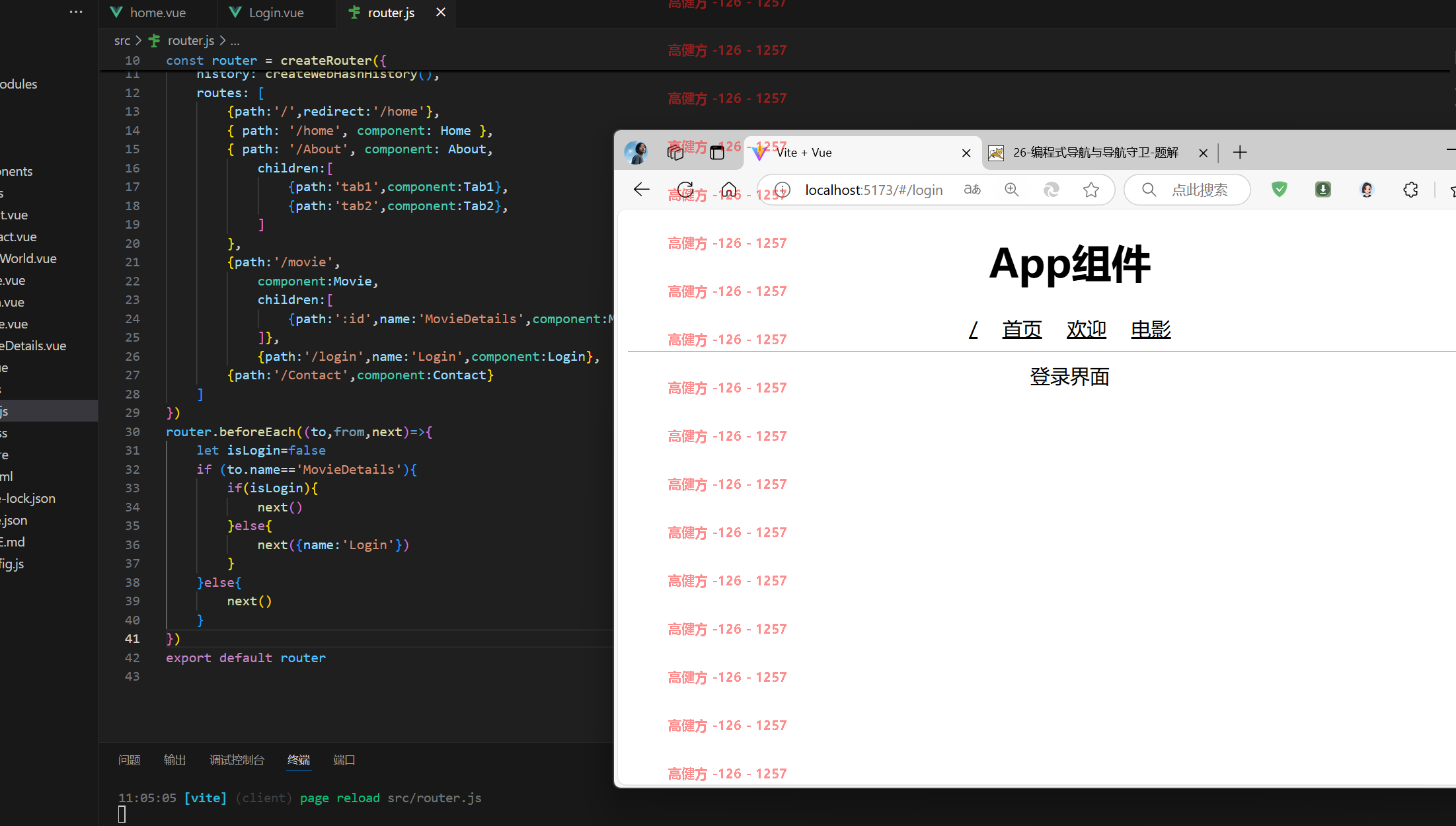This screenshot has width=1456, height=826.
Task: Open the 调试控制台 panel tab
Action: (x=237, y=760)
